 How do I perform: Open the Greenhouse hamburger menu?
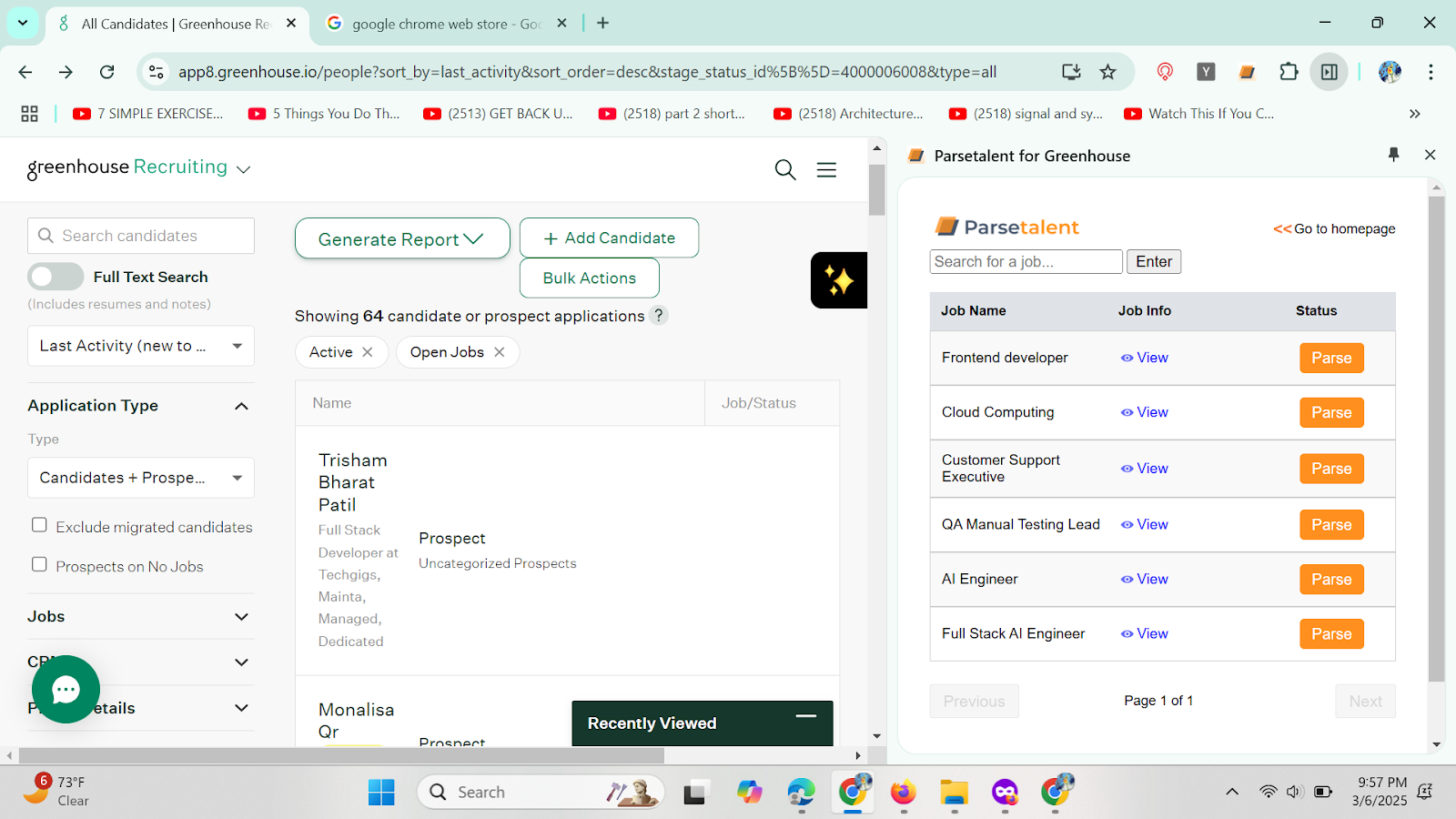pyautogui.click(x=826, y=169)
